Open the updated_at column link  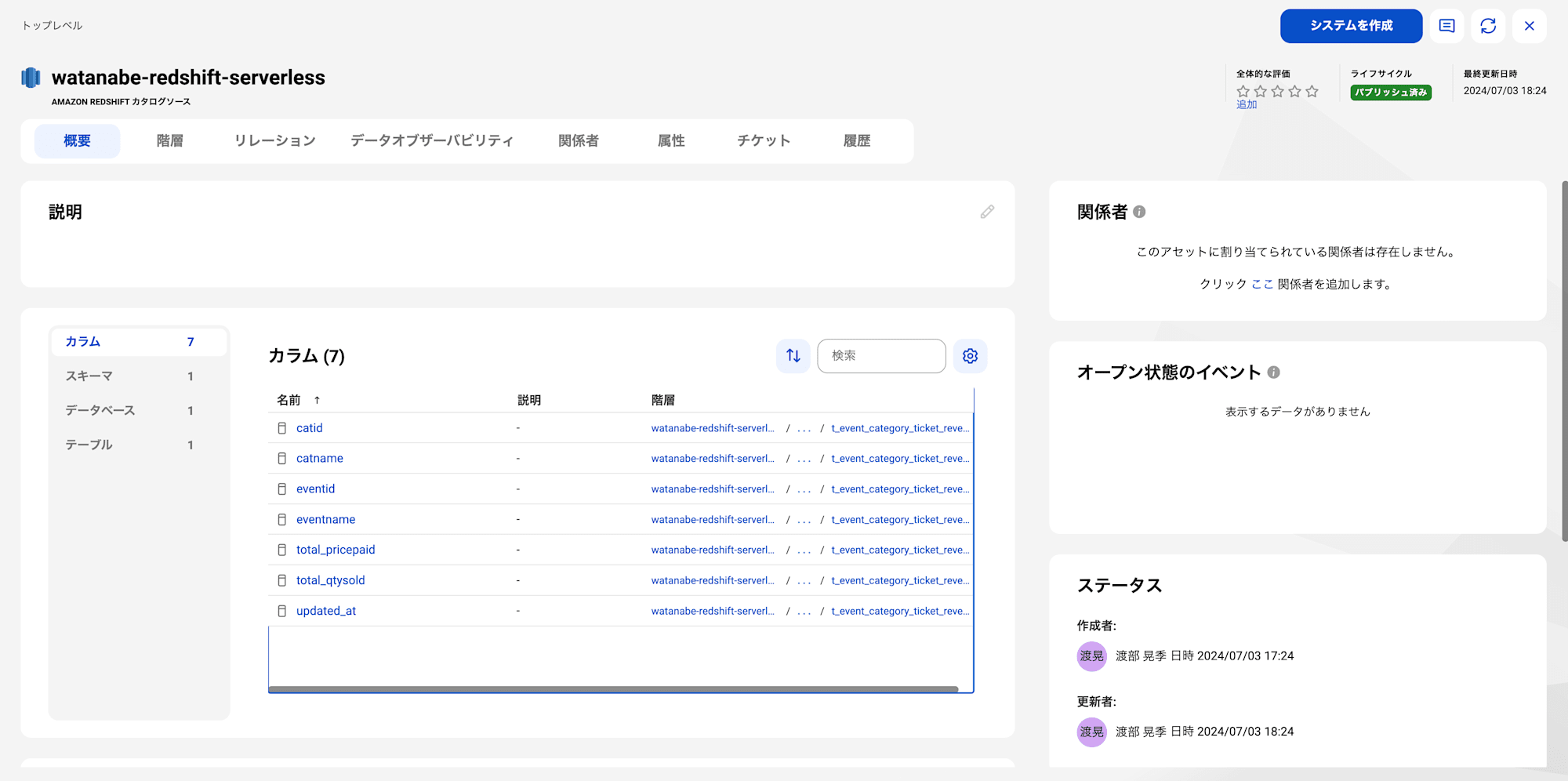click(x=326, y=611)
